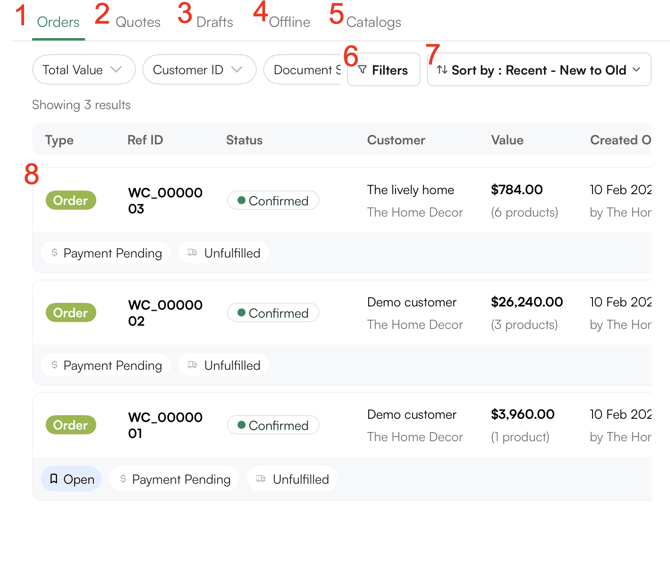The image size is (670, 580).
Task: Open the Filters button
Action: (384, 70)
